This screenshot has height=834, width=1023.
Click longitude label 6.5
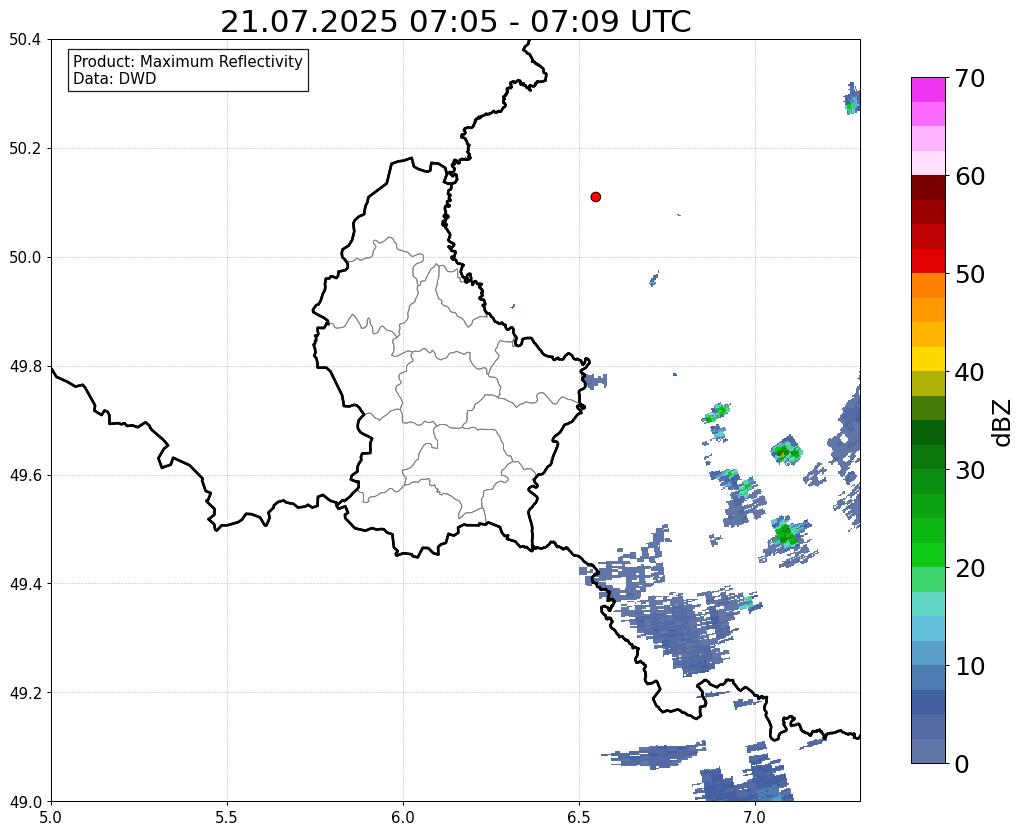point(579,817)
